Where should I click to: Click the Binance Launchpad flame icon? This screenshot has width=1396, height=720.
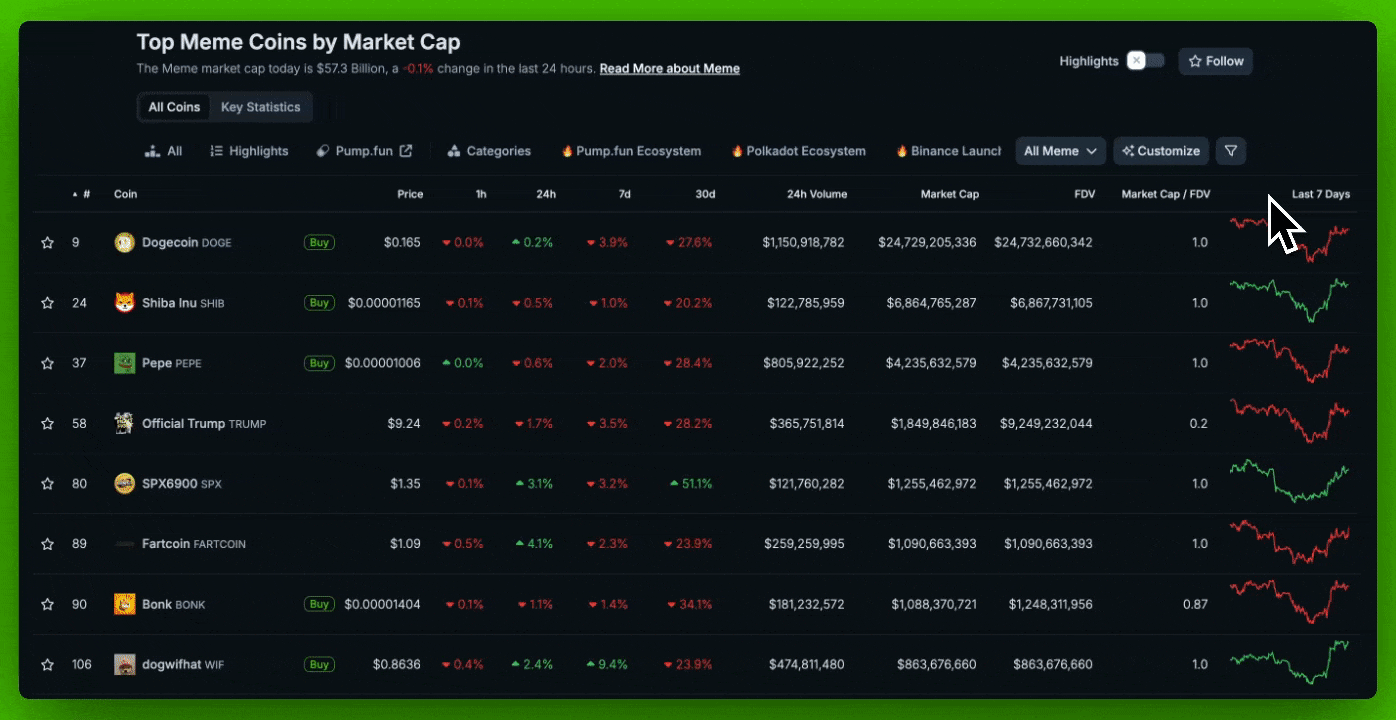[901, 151]
